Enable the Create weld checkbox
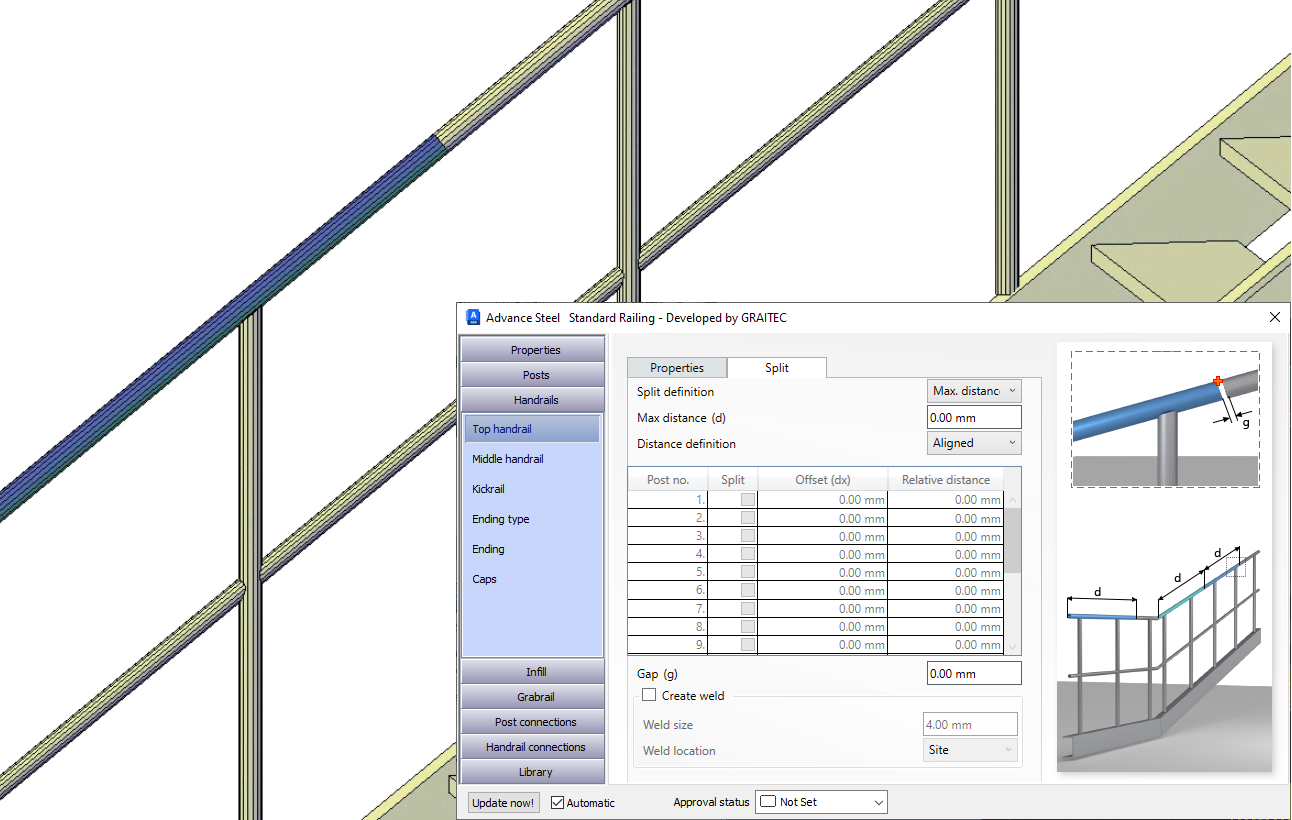Viewport: 1292px width, 820px height. [x=649, y=695]
